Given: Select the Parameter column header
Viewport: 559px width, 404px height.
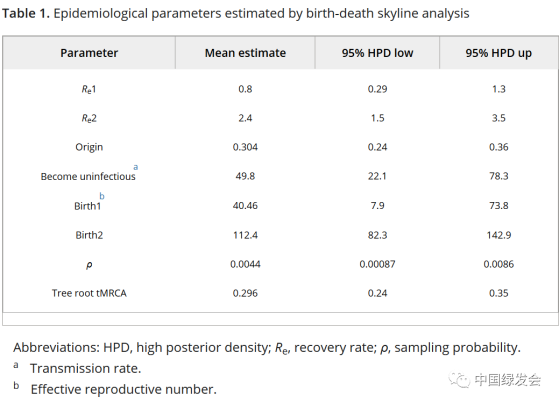Looking at the screenshot, I should point(89,53).
